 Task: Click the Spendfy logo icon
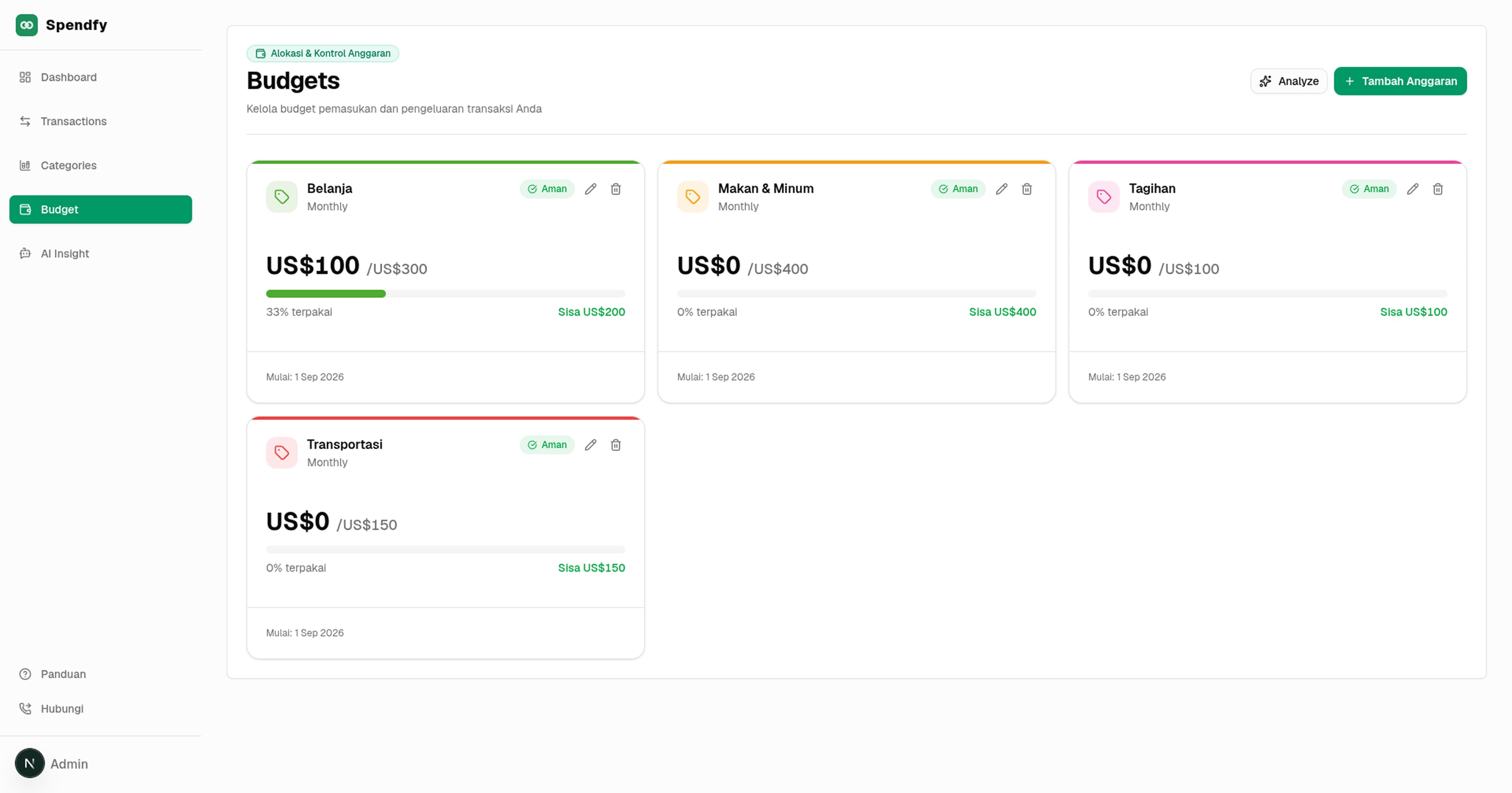[x=26, y=25]
